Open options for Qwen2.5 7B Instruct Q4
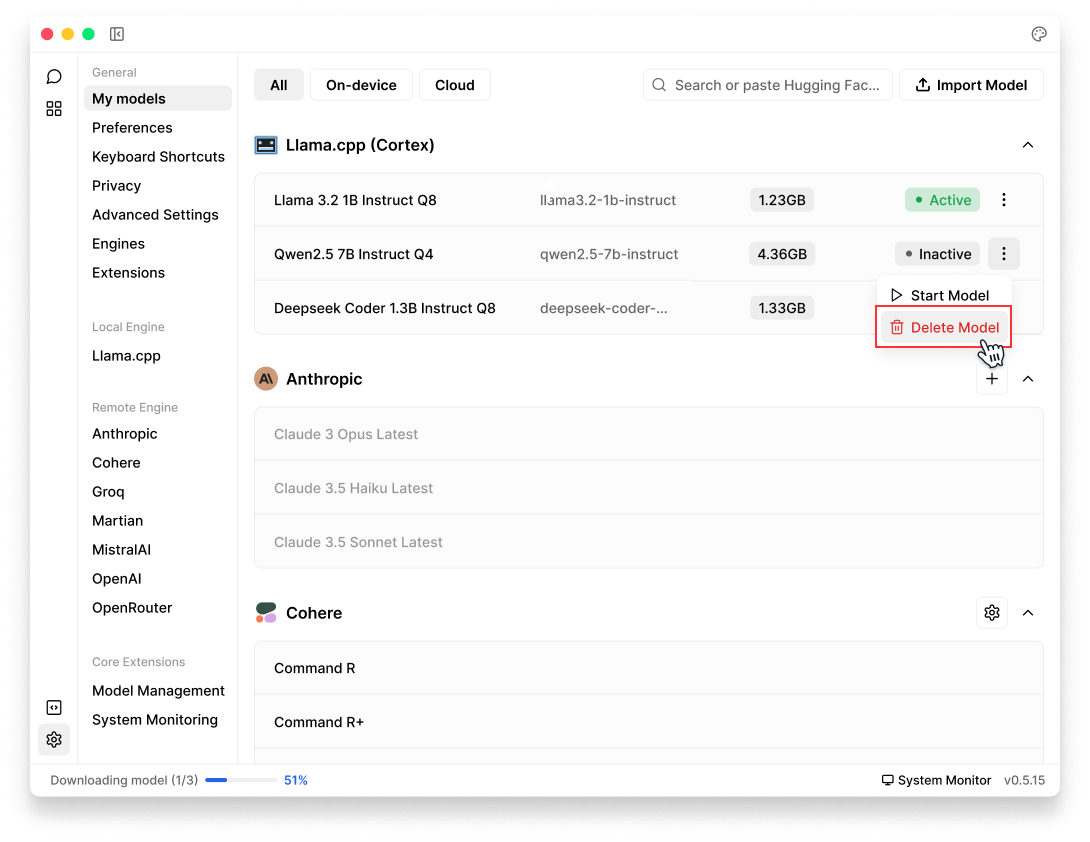Image resolution: width=1090 pixels, height=842 pixels. [x=1003, y=254]
